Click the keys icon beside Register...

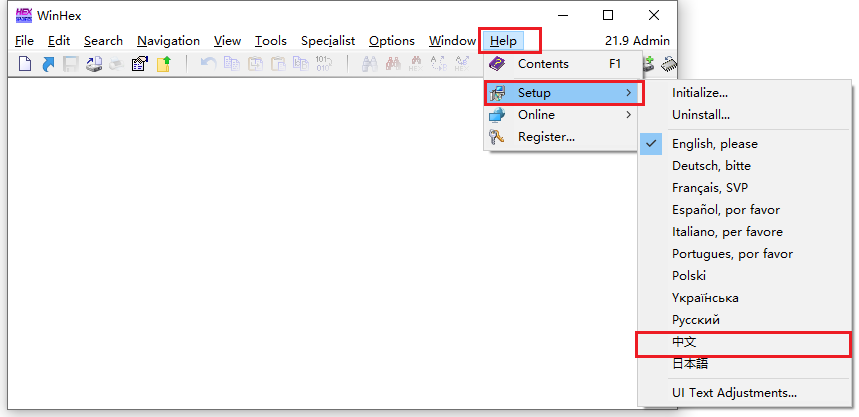click(x=497, y=137)
